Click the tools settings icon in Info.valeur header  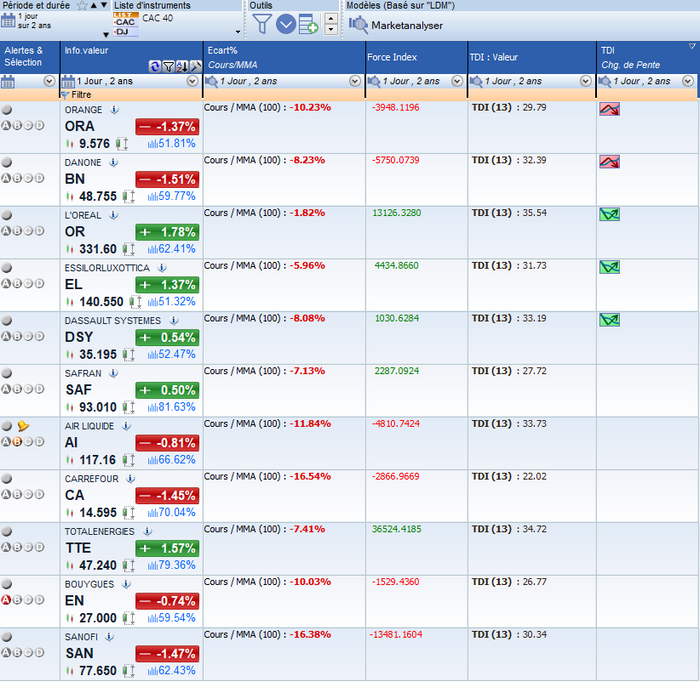click(x=196, y=67)
